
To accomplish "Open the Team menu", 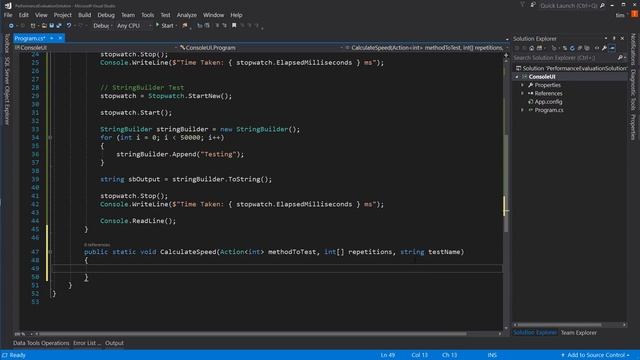I will 128,15.
